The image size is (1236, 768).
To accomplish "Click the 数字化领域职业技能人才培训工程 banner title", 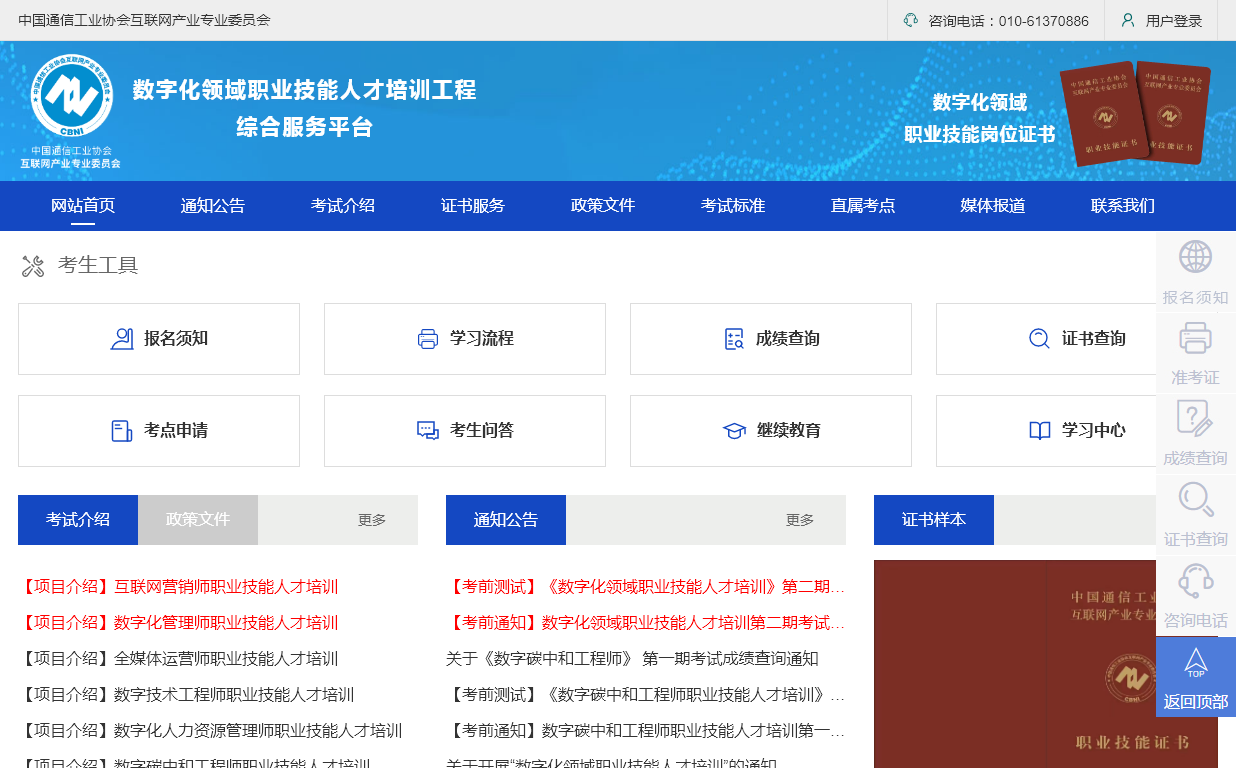I will [305, 90].
